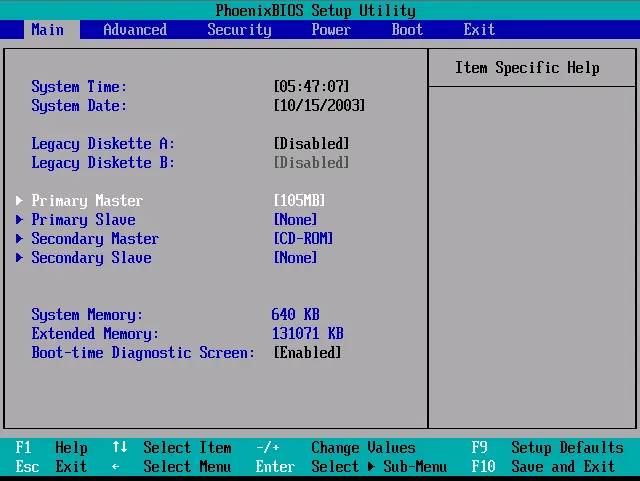The image size is (640, 481).
Task: Toggle Boot-time Diagnostic Screen Enabled value
Action: (307, 352)
